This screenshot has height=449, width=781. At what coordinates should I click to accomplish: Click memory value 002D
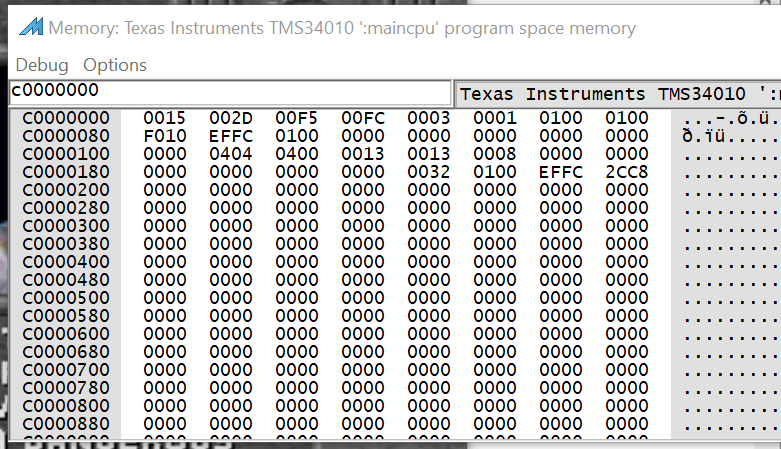coord(231,118)
